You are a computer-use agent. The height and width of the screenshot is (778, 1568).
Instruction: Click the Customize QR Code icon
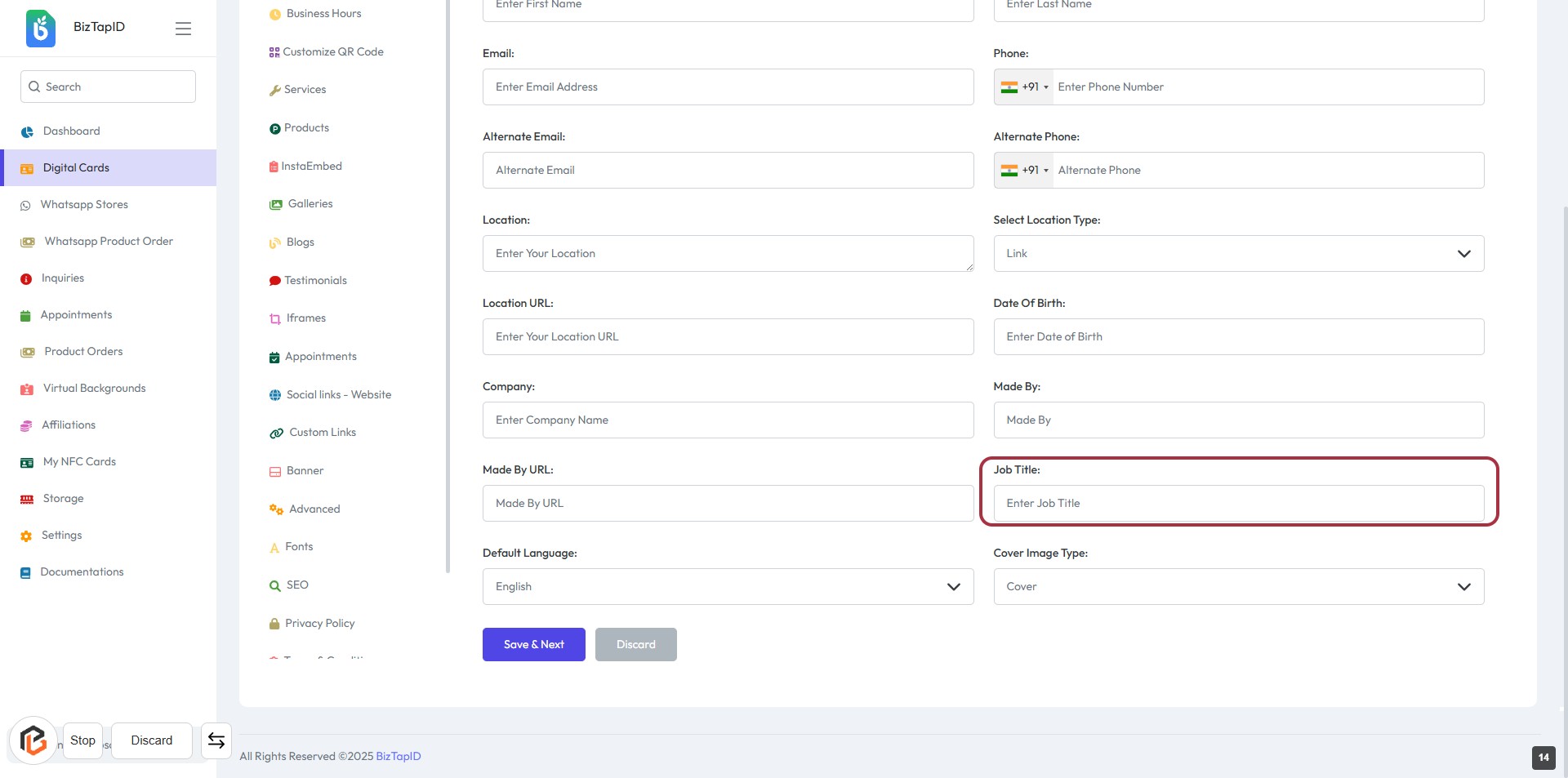coord(274,52)
